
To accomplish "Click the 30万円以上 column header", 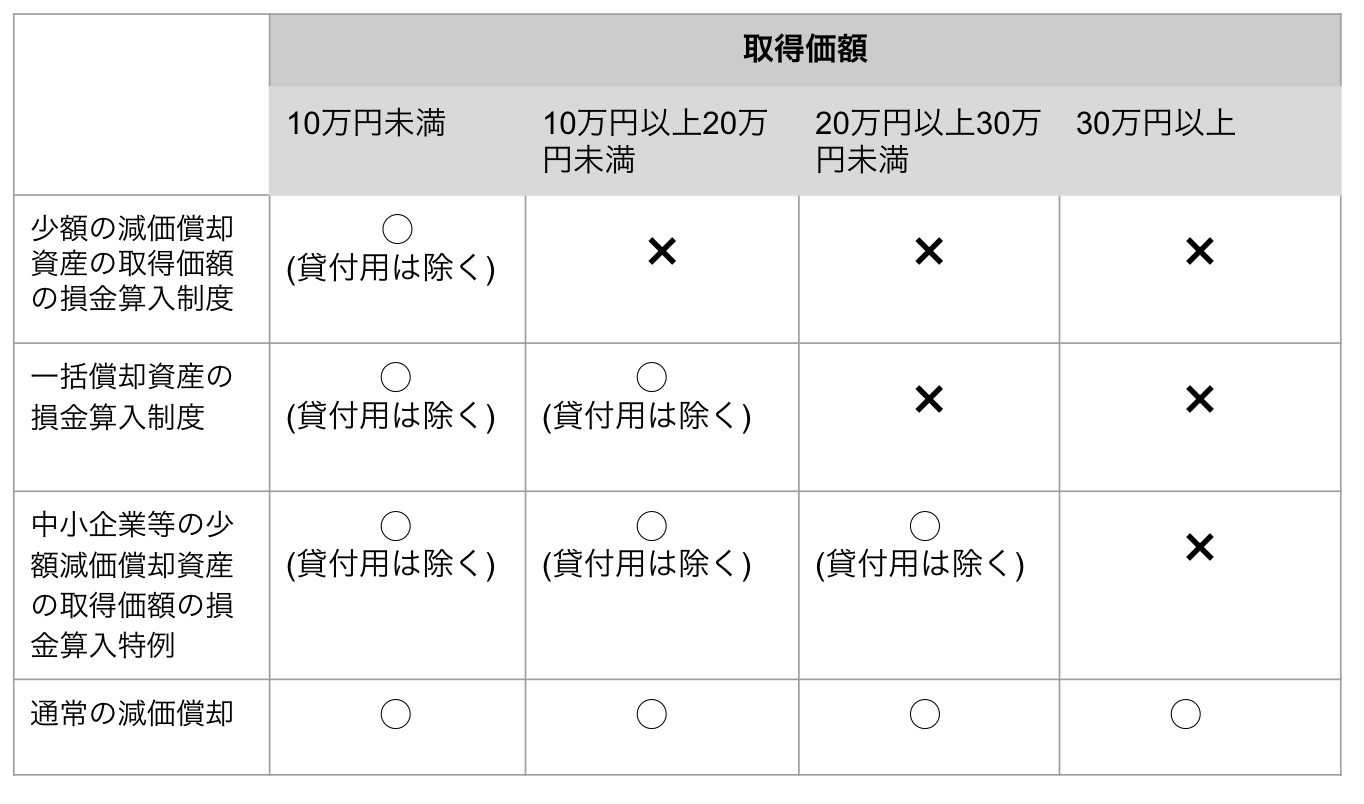I will tap(1156, 124).
